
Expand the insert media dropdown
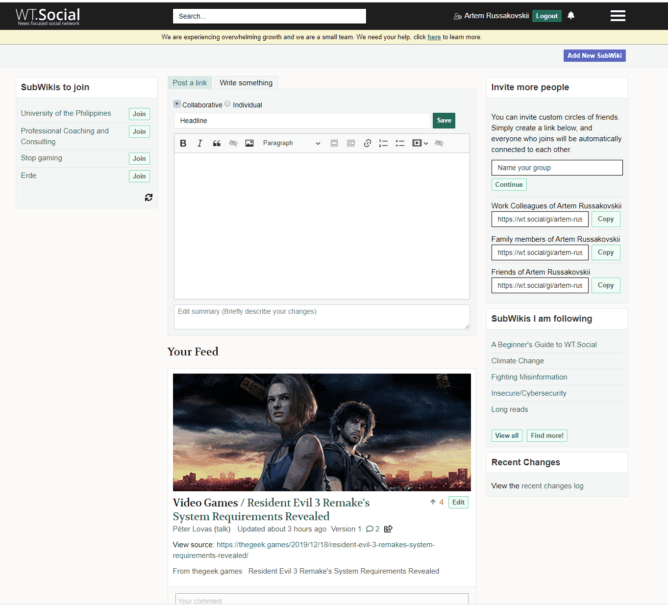[420, 143]
